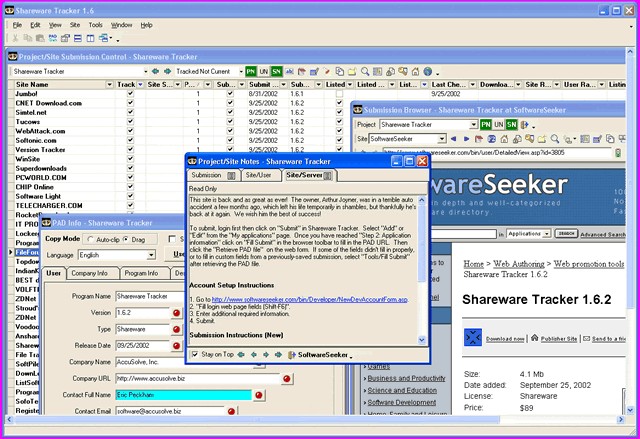Click the green PN button in Submission Control toolbar
Viewport: 640px width, 439px height.
click(x=249, y=72)
